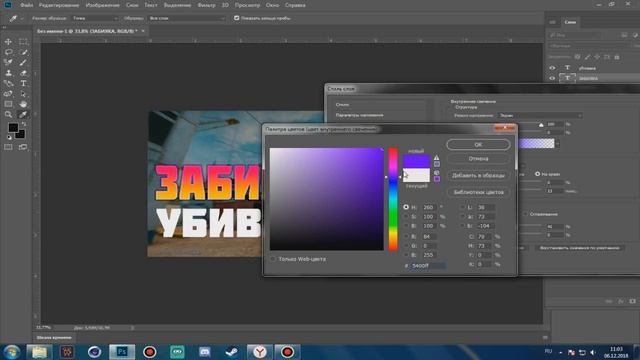Open Steam from the taskbar
This screenshot has height=360, width=640.
pyautogui.click(x=232, y=352)
